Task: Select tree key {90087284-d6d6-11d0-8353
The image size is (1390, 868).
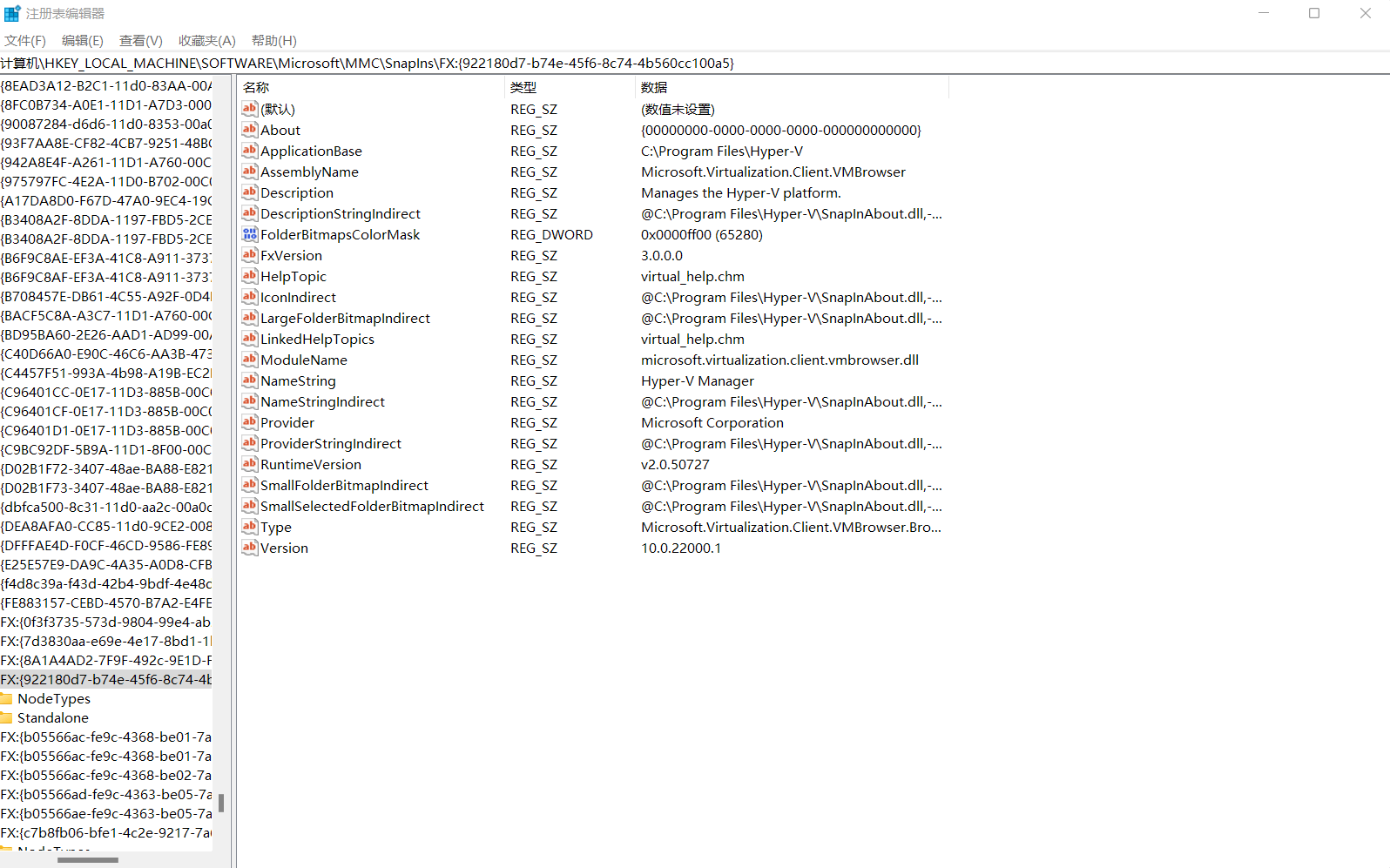Action: (x=106, y=124)
